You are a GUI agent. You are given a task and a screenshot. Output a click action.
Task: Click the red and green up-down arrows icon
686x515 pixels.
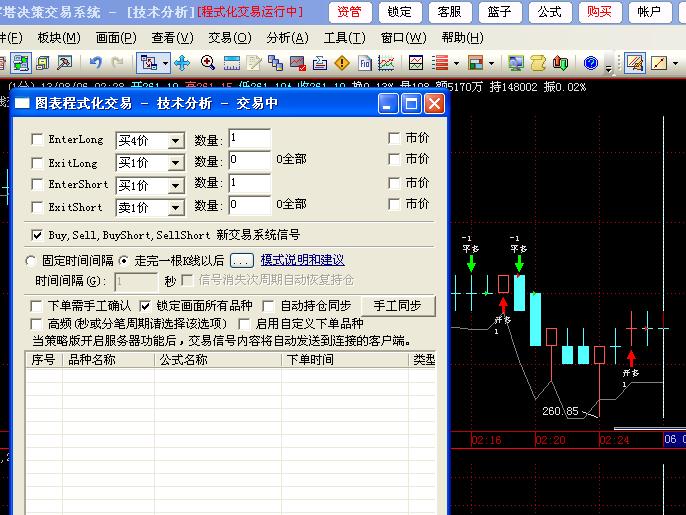[560, 63]
